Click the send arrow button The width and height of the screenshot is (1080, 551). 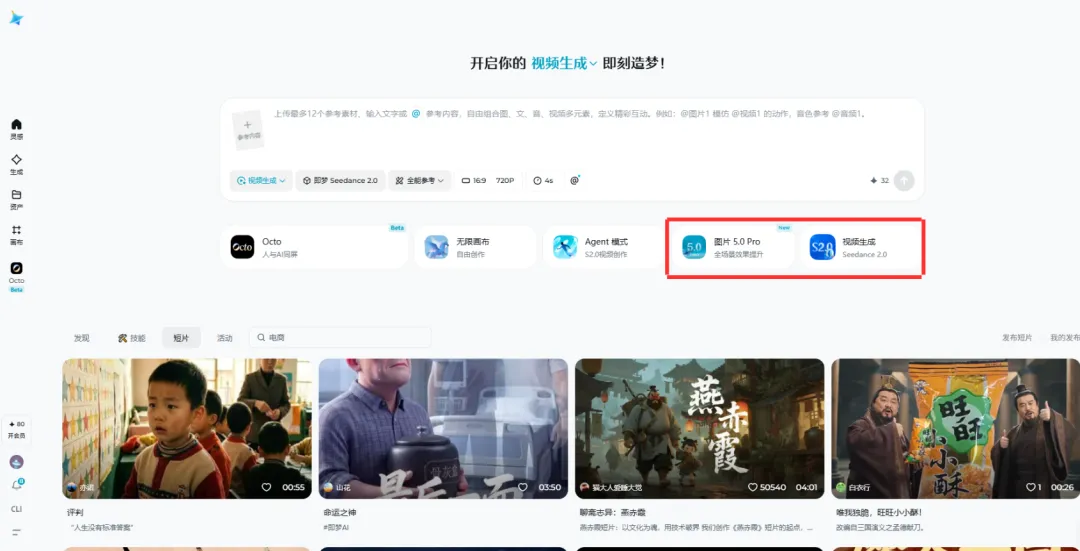pos(904,180)
